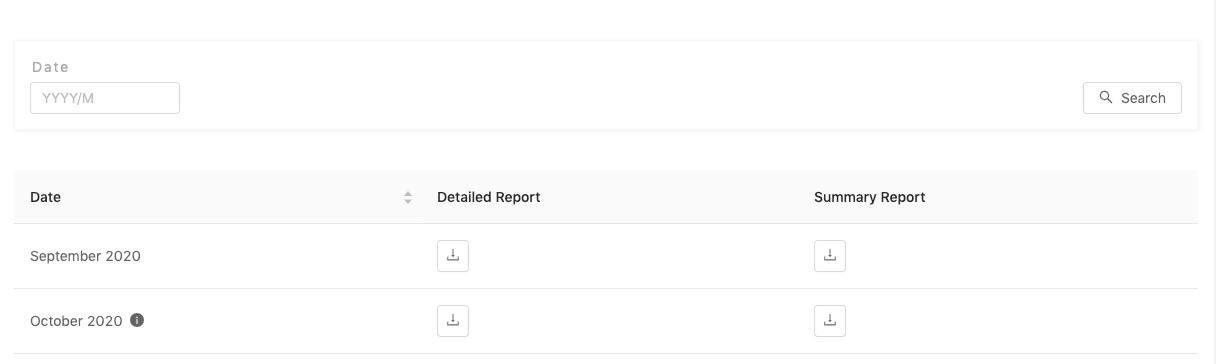Click the sorter arrows in Date header
Screen dimensions: 1216x364
coord(408,198)
